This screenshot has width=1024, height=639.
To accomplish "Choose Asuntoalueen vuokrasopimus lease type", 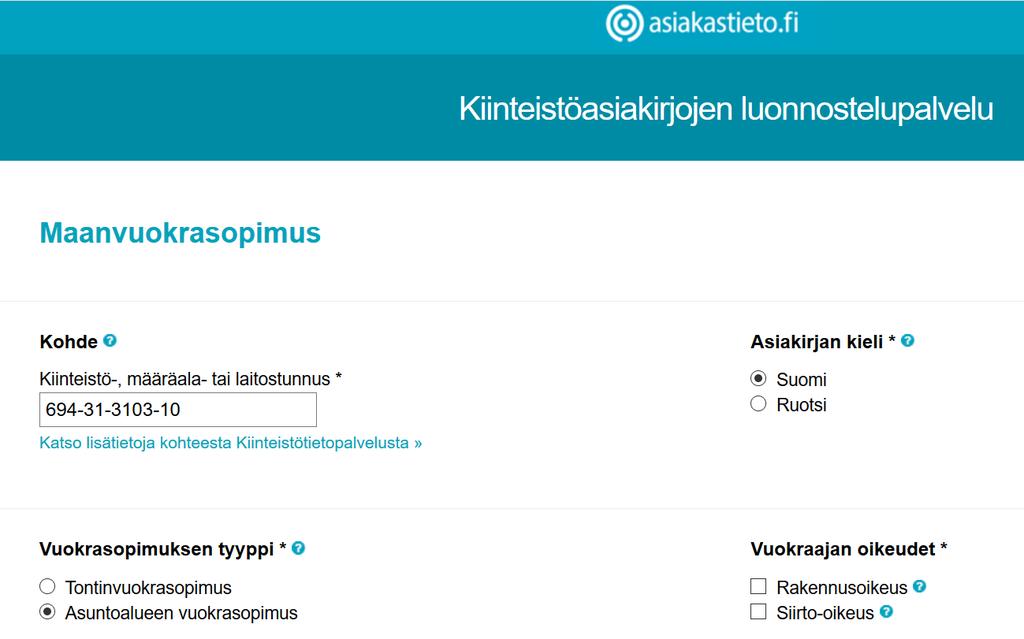I will [47, 612].
